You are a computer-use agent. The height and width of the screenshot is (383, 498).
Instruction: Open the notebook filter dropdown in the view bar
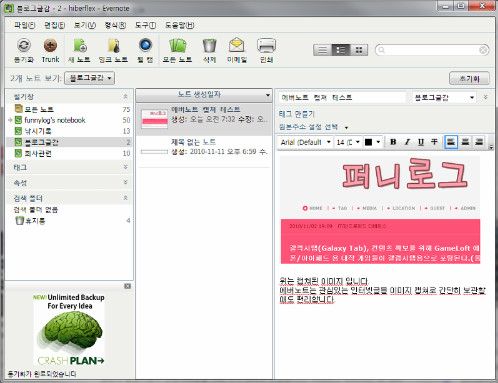point(89,78)
